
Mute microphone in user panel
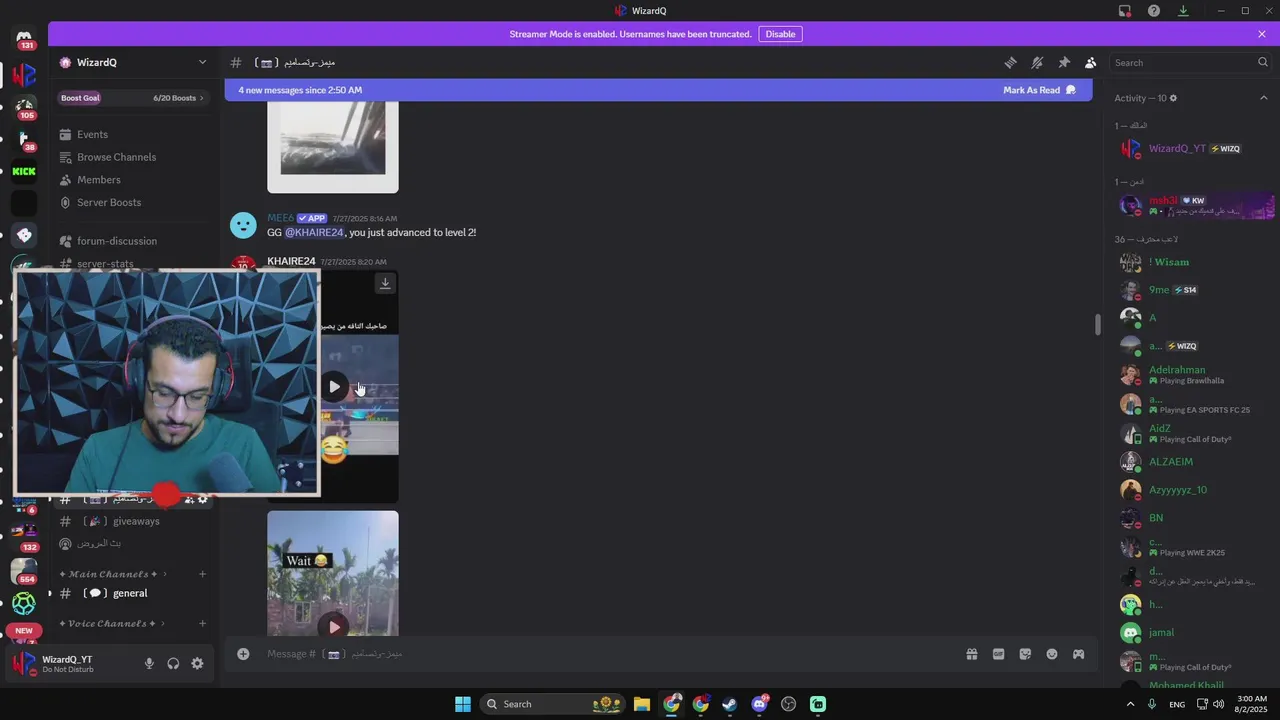pyautogui.click(x=149, y=663)
